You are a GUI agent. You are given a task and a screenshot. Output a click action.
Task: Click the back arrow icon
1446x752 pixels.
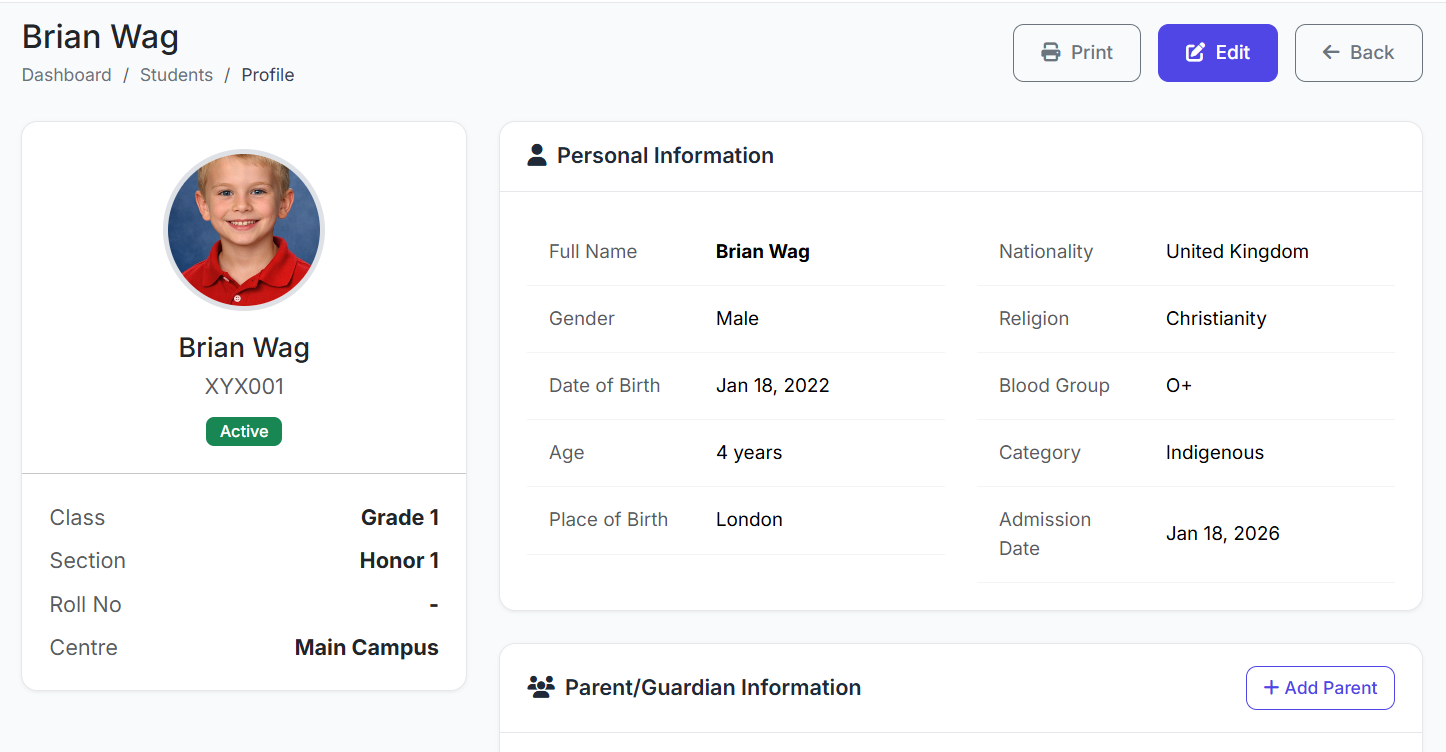click(1331, 53)
